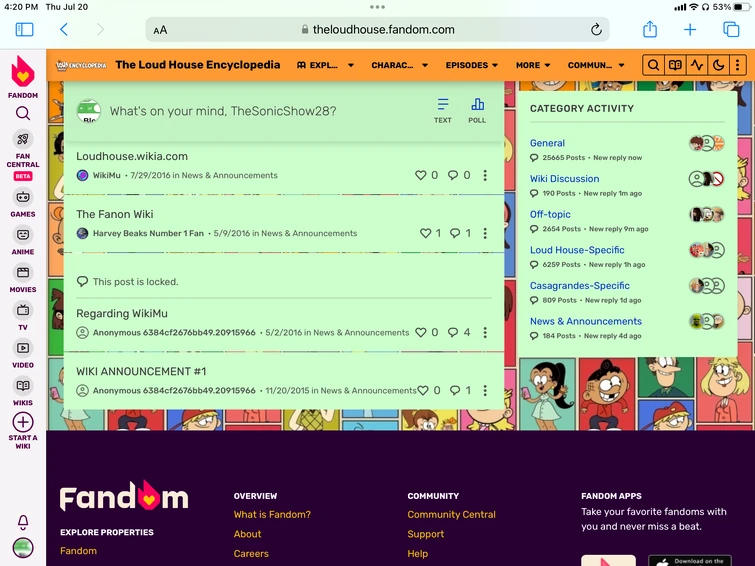The width and height of the screenshot is (755, 566).
Task: Click The Loud House Encyclopedia title
Action: 197,65
